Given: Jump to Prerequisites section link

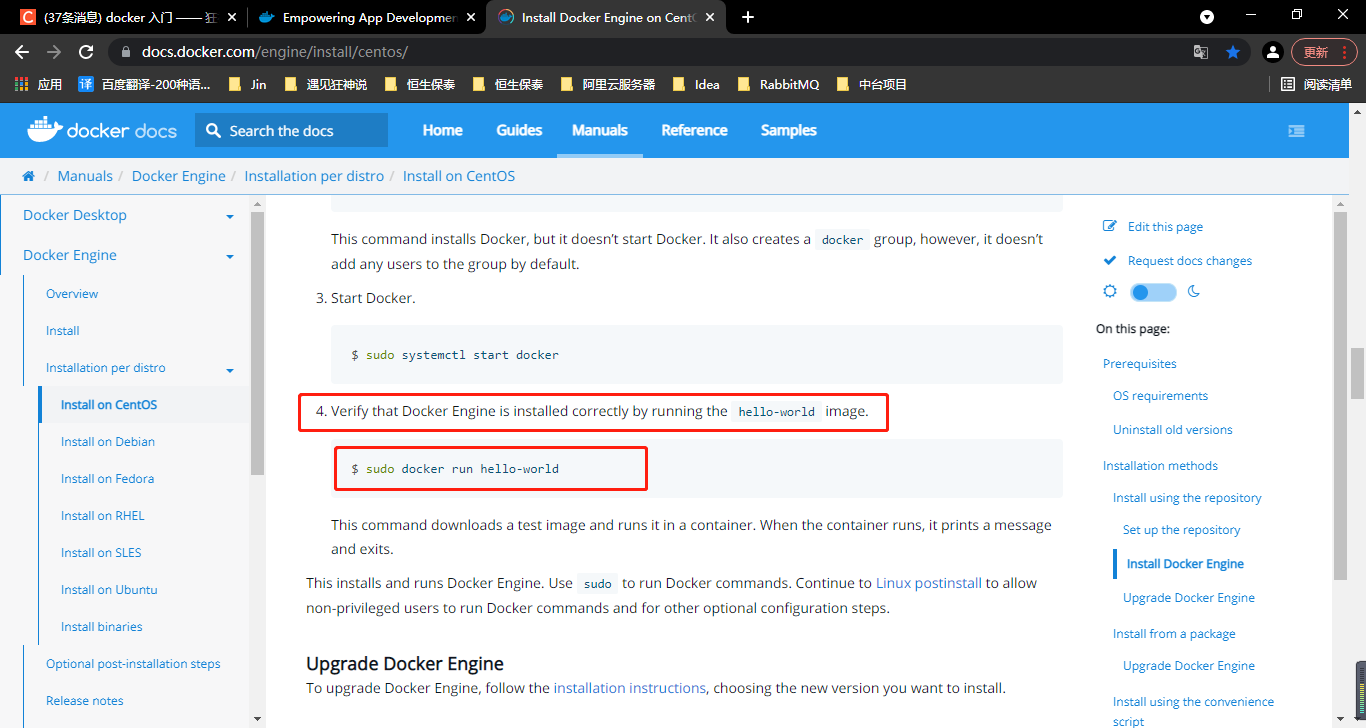Looking at the screenshot, I should click(x=1139, y=364).
